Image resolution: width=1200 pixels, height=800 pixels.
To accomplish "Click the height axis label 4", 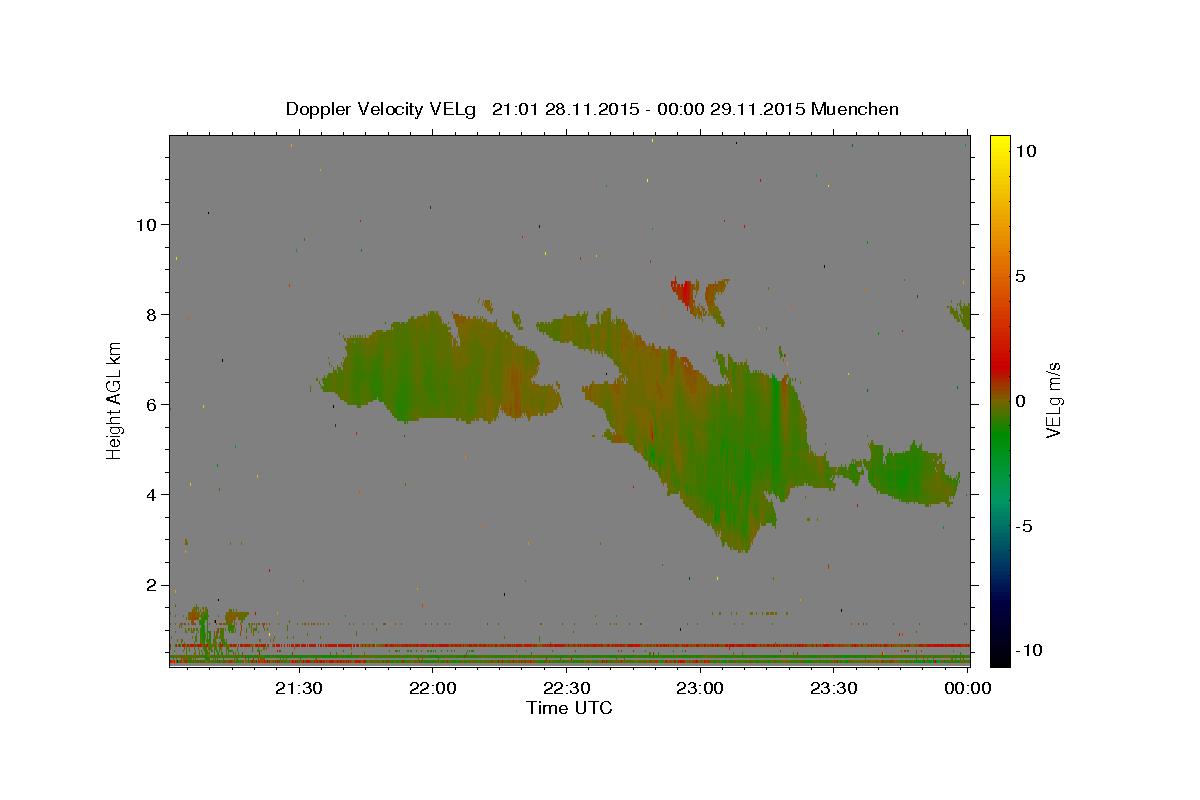I will [x=150, y=495].
